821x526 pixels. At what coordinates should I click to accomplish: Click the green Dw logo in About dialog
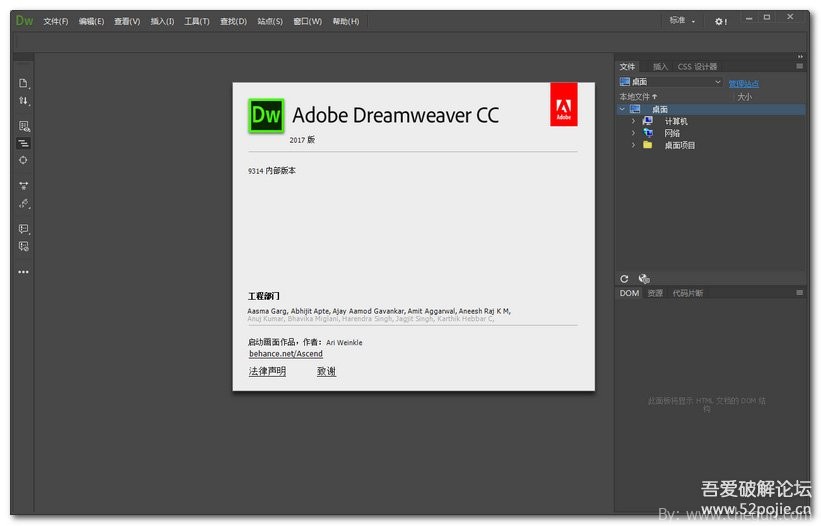pos(266,116)
